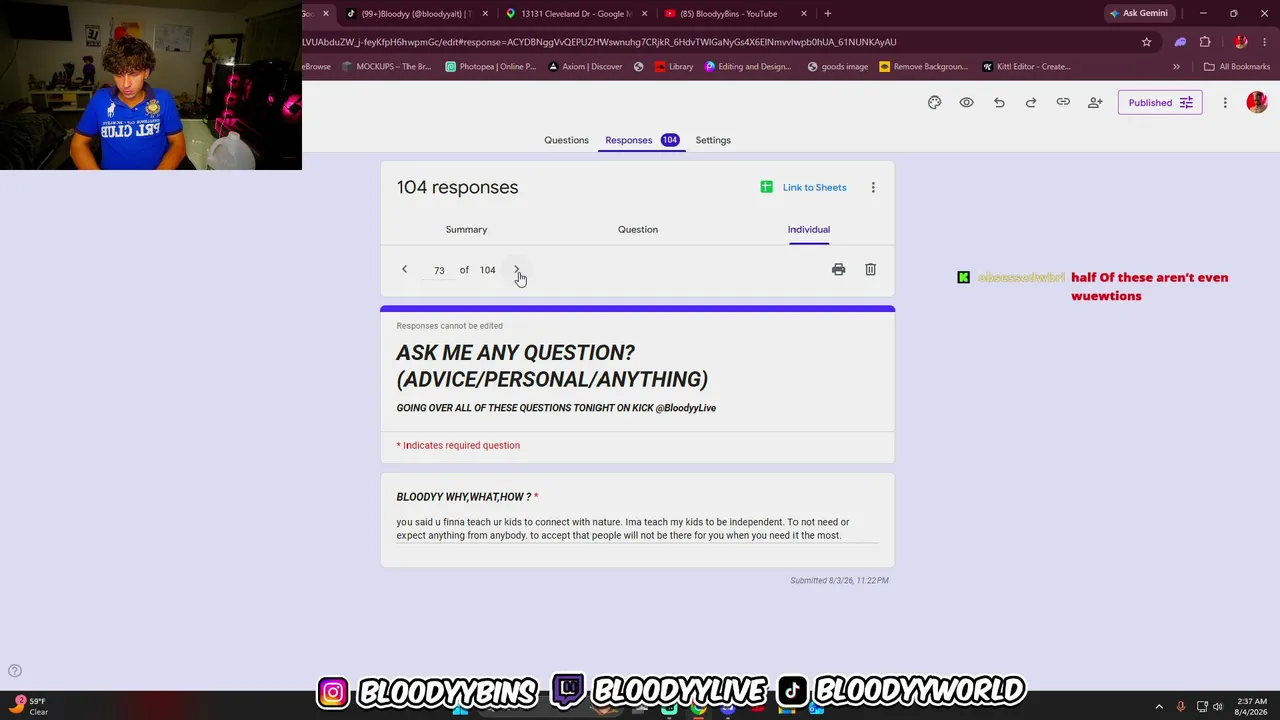Select the Responses tab
This screenshot has height=720, width=1280.
click(642, 140)
